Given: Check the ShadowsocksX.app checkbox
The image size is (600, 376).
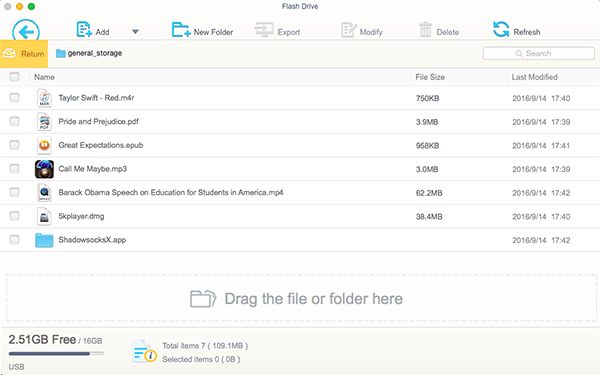Looking at the screenshot, I should coord(15,240).
